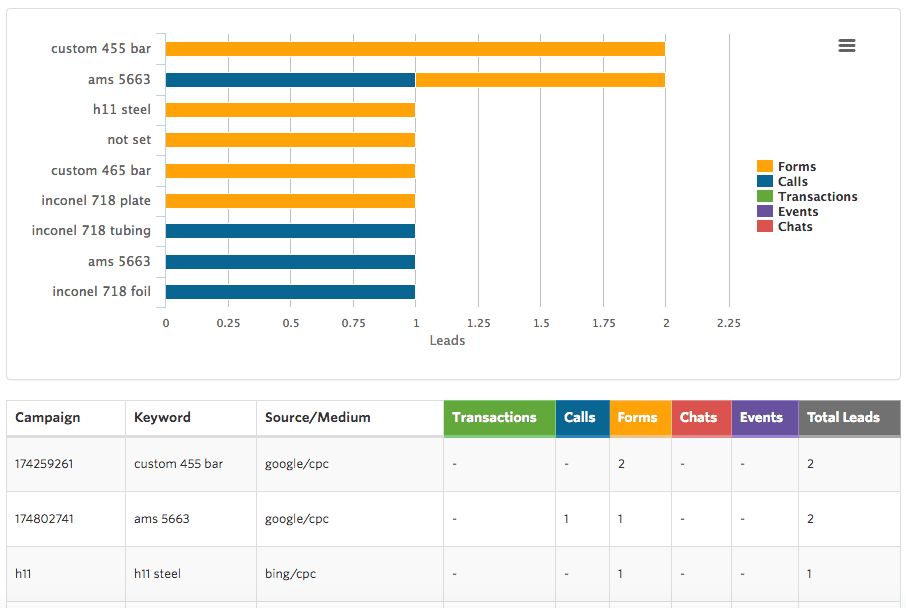Click the inconel 718 foil blue bar
The height and width of the screenshot is (608, 906).
coord(290,292)
